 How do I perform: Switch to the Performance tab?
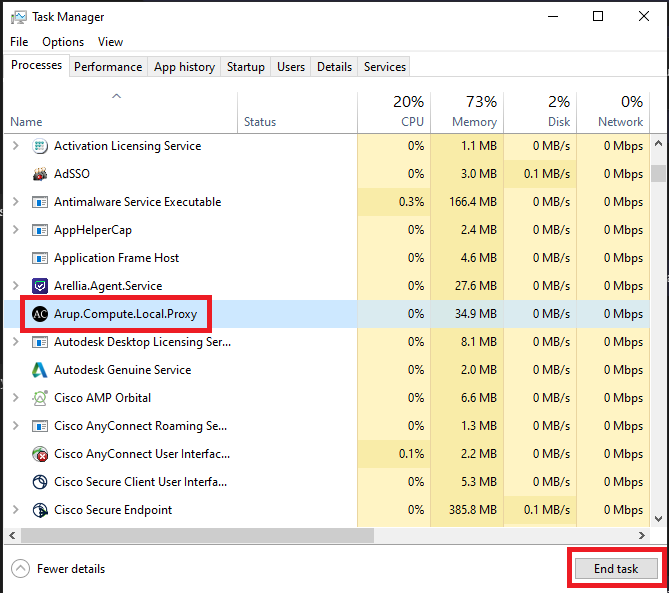pyautogui.click(x=108, y=67)
